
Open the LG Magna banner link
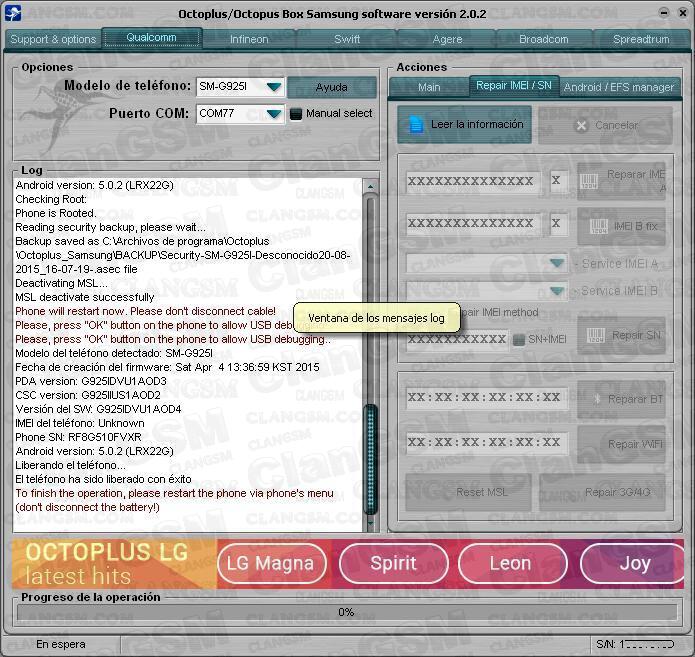[272, 564]
